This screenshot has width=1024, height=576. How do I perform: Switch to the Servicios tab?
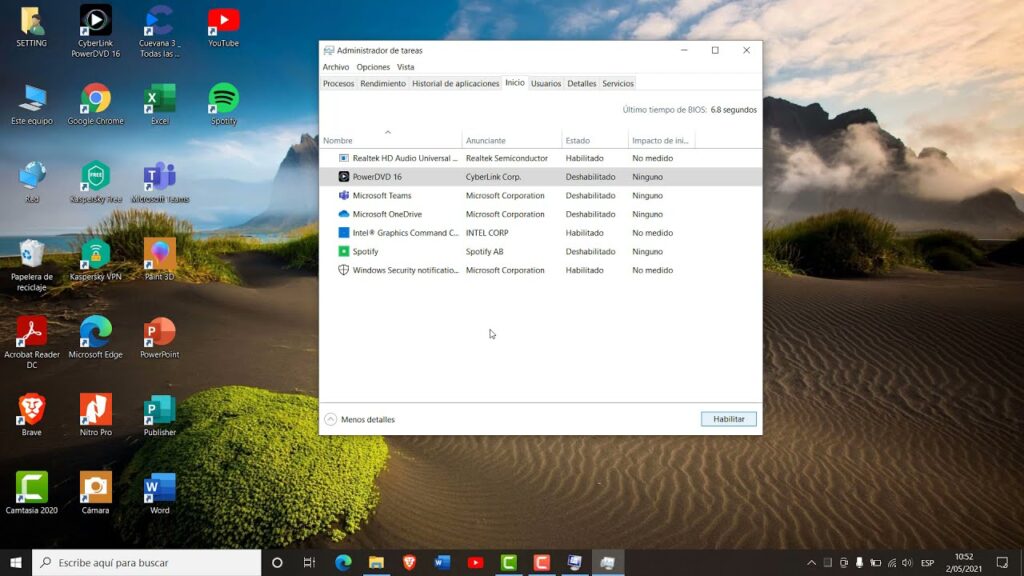(x=617, y=83)
